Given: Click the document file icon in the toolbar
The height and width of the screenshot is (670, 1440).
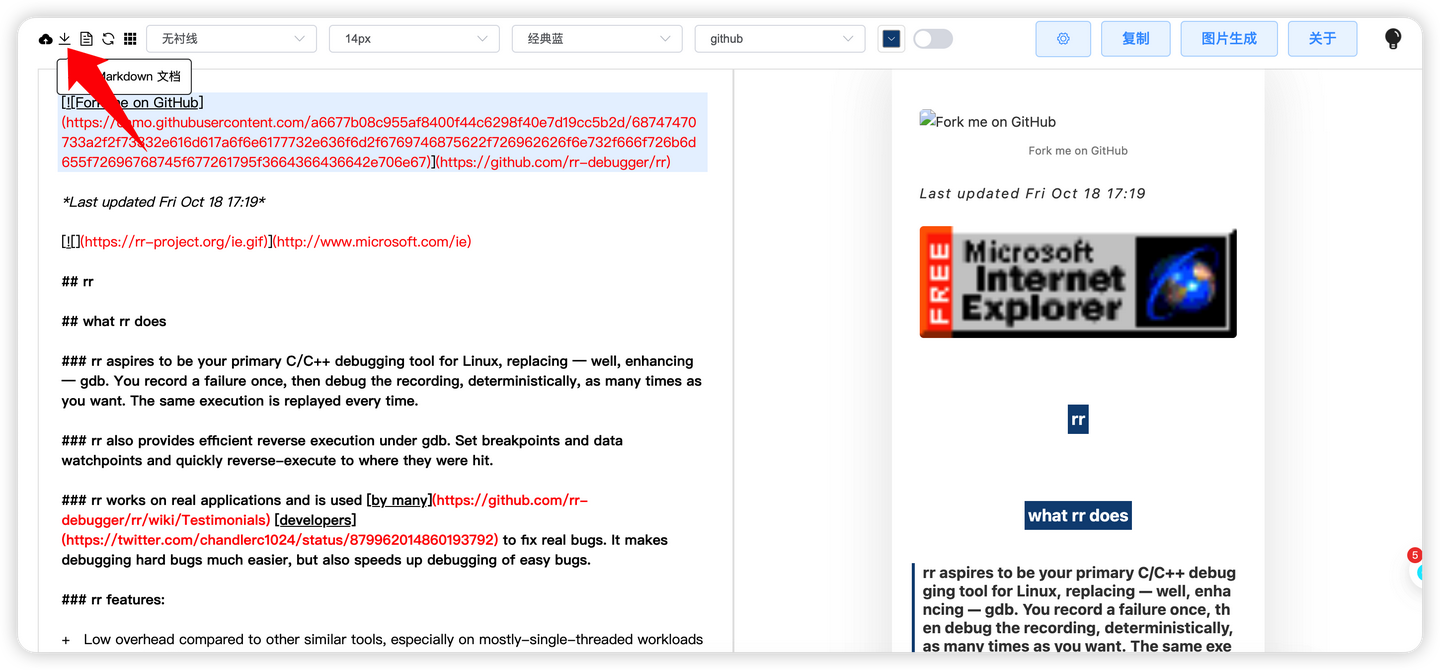Looking at the screenshot, I should click(x=87, y=39).
